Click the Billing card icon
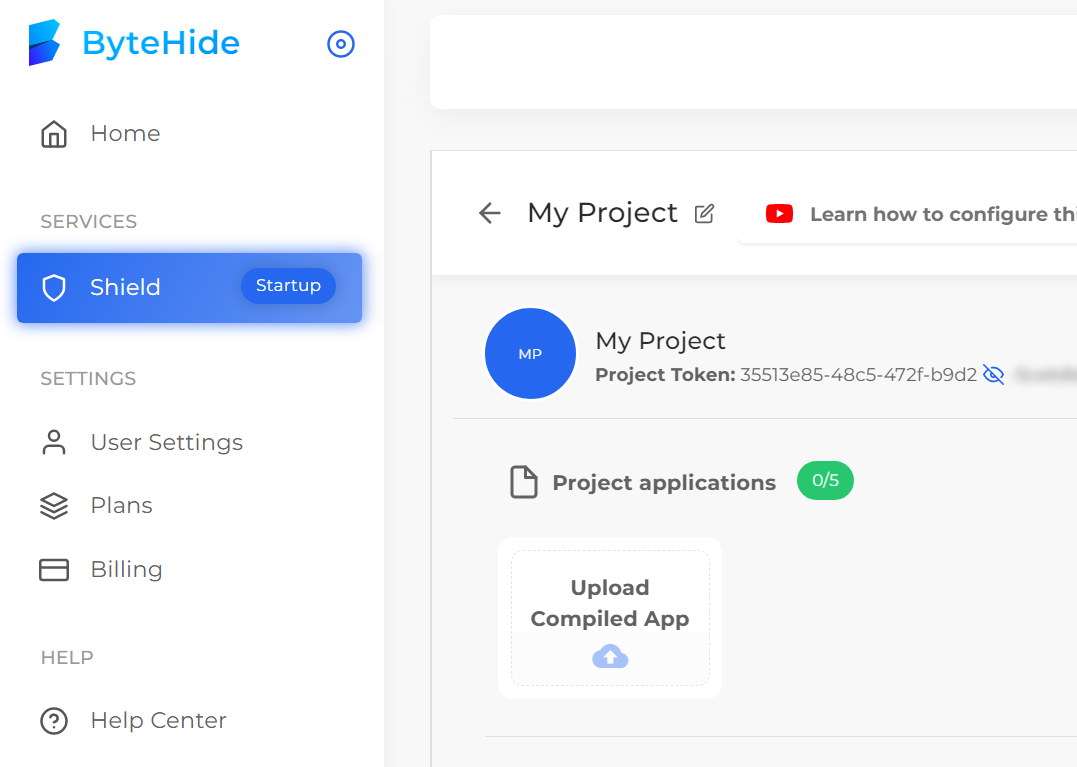The height and width of the screenshot is (767, 1077). [x=54, y=569]
